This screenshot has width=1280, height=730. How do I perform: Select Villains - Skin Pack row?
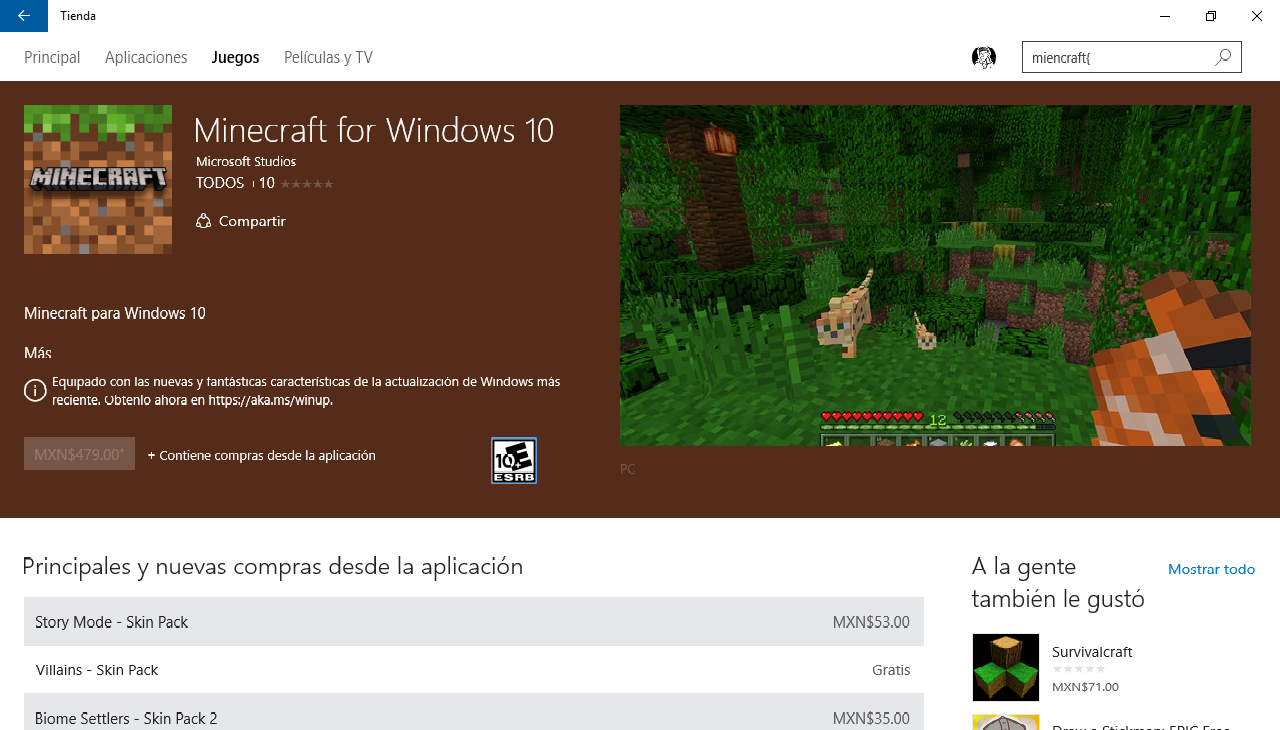pyautogui.click(x=474, y=670)
